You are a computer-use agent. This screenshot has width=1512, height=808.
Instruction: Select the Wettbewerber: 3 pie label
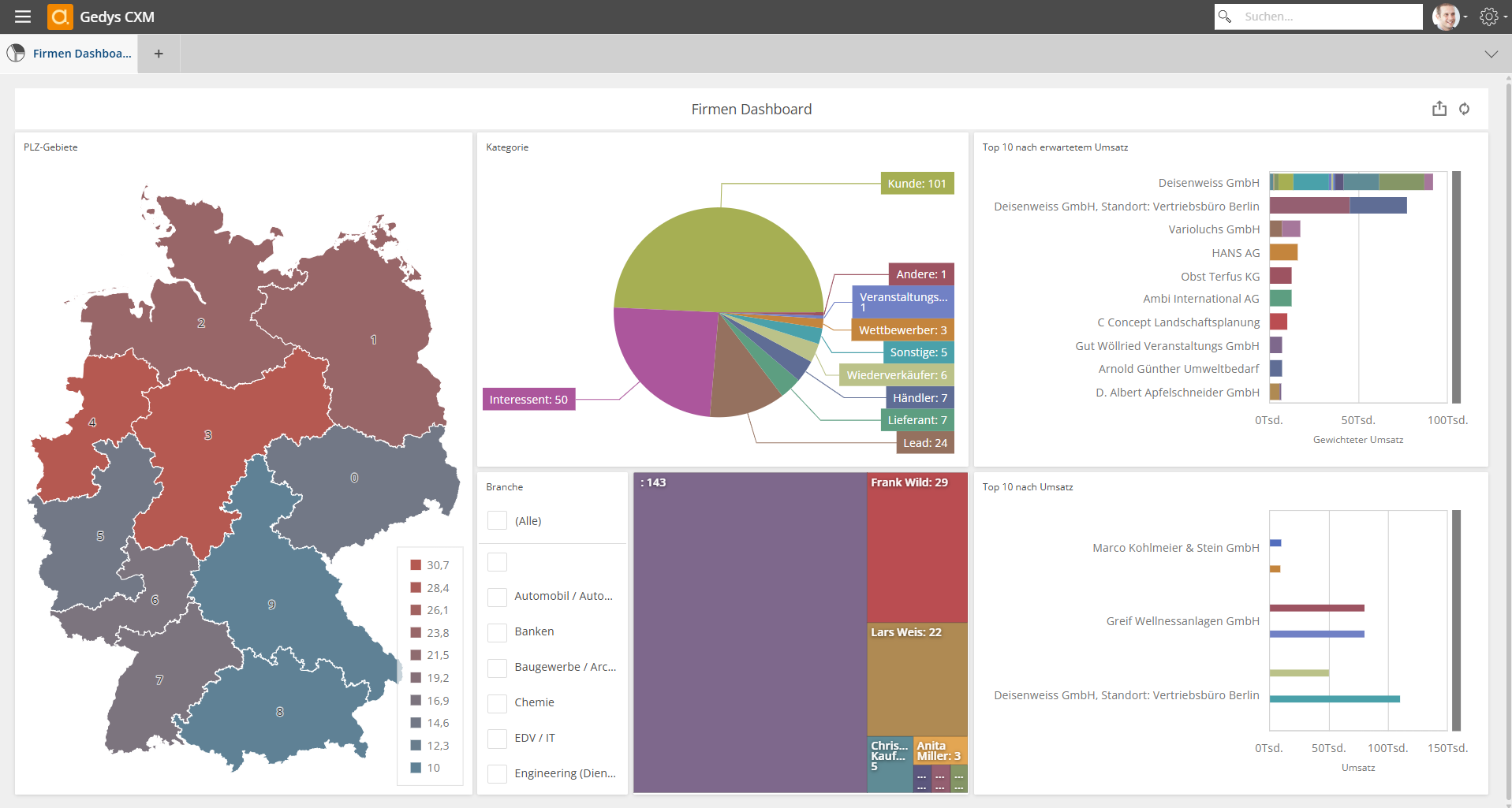902,330
